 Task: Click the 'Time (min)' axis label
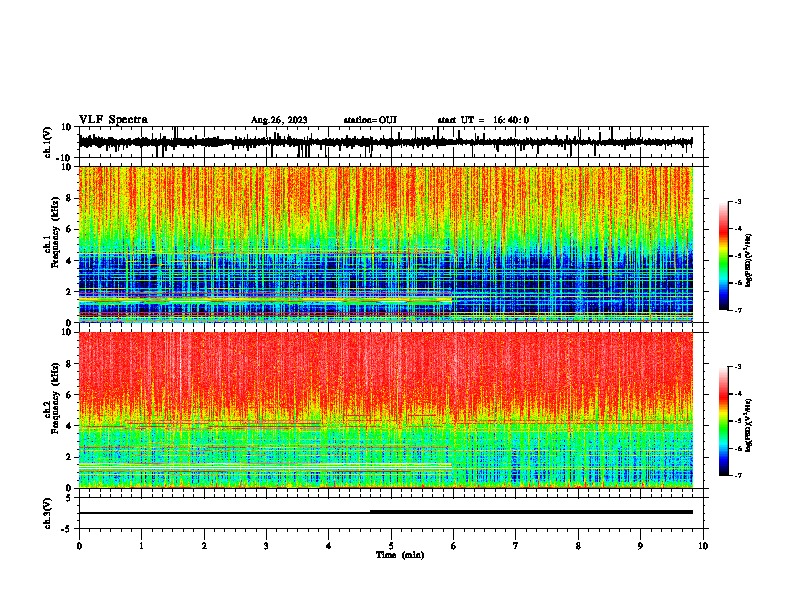click(400, 555)
